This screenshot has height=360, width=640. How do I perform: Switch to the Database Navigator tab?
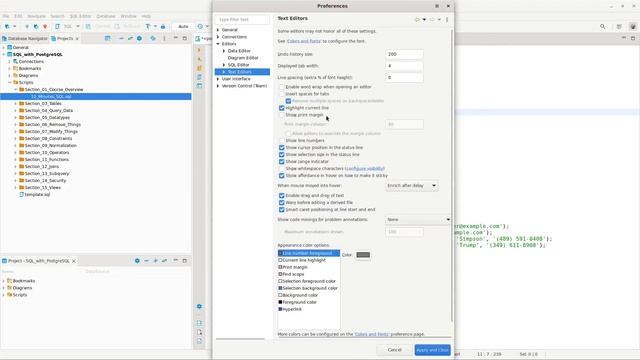click(24, 38)
